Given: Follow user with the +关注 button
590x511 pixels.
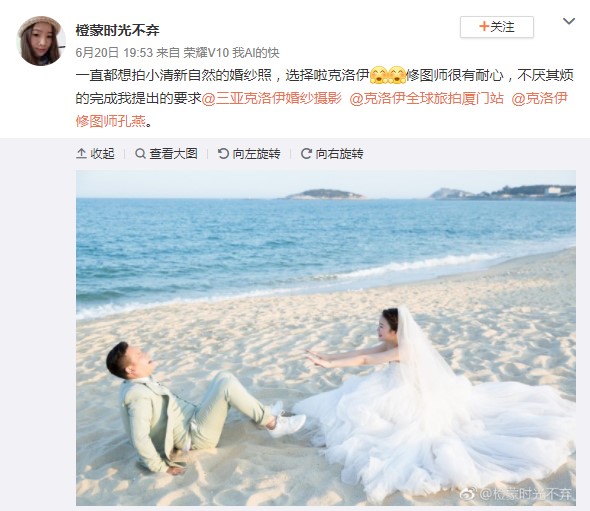Looking at the screenshot, I should [x=496, y=27].
